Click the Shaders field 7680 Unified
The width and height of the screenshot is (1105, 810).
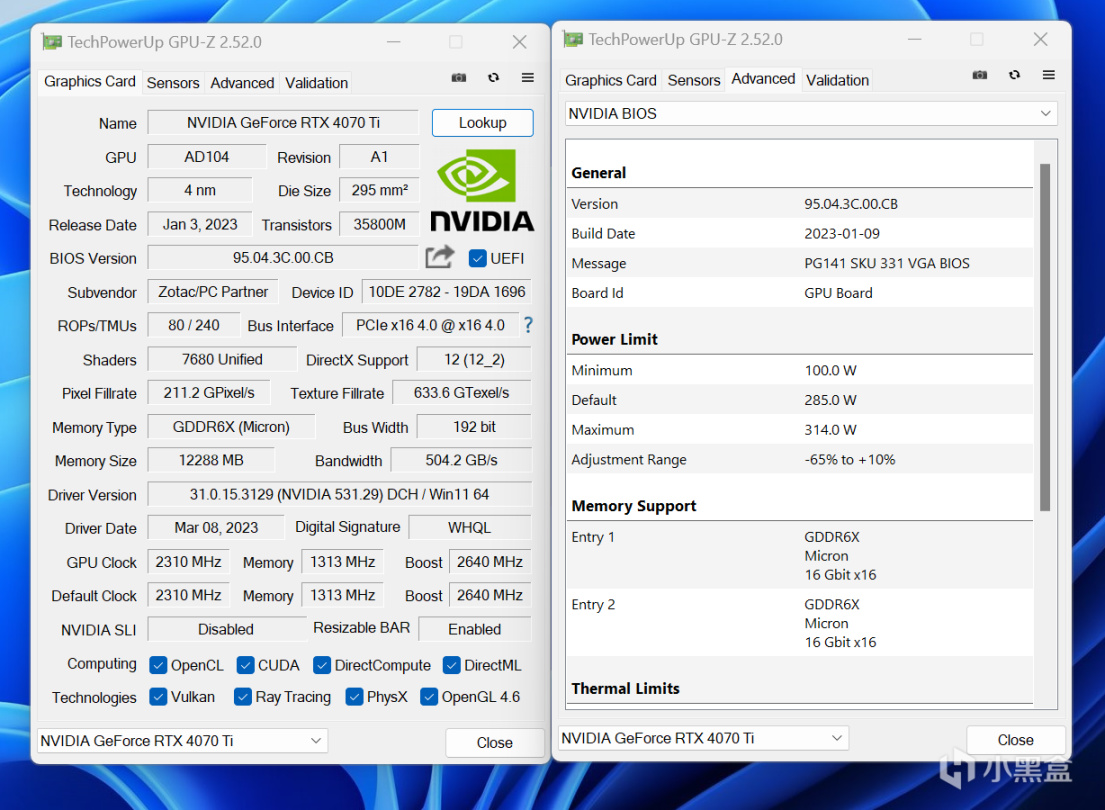222,360
